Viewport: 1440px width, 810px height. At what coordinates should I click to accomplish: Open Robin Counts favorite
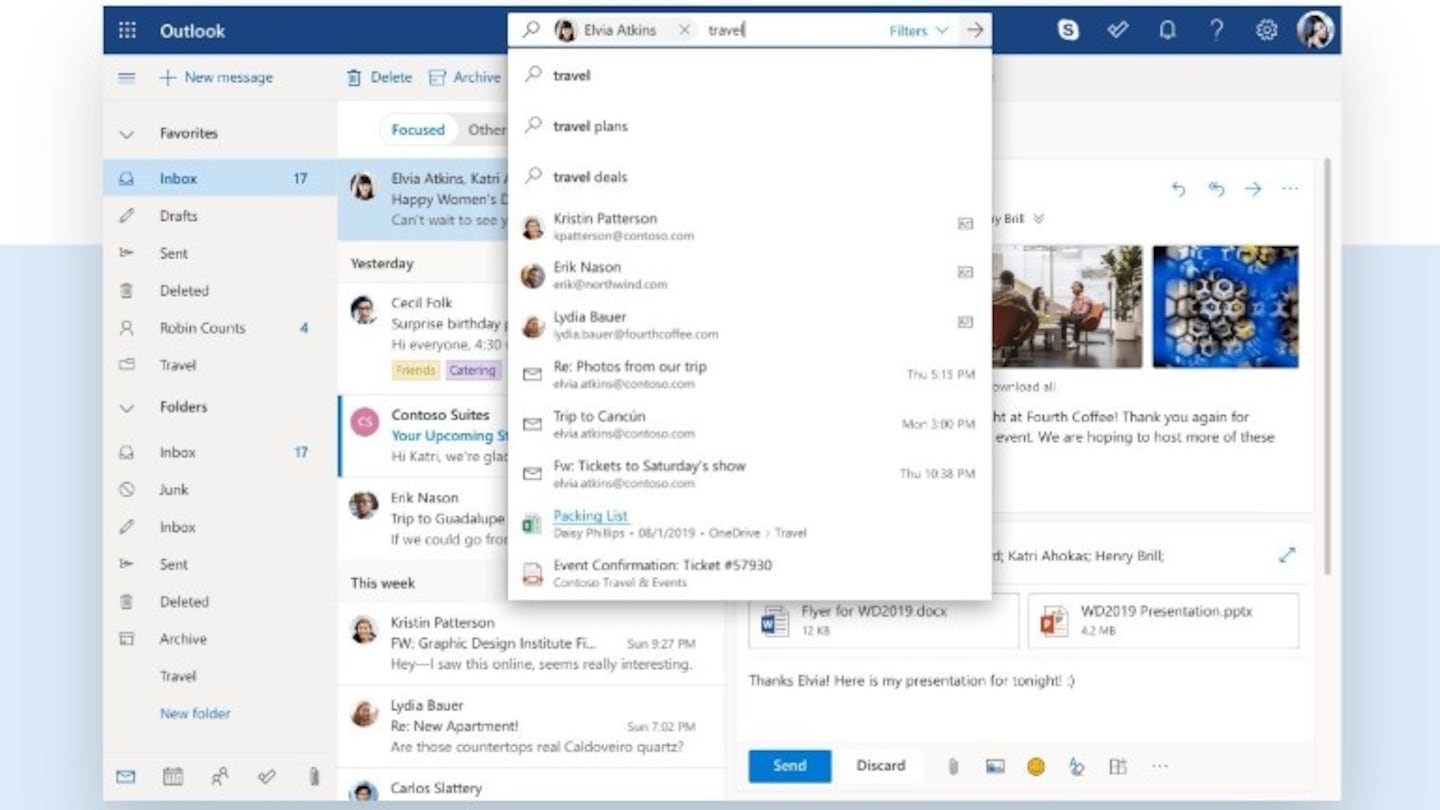(220, 328)
